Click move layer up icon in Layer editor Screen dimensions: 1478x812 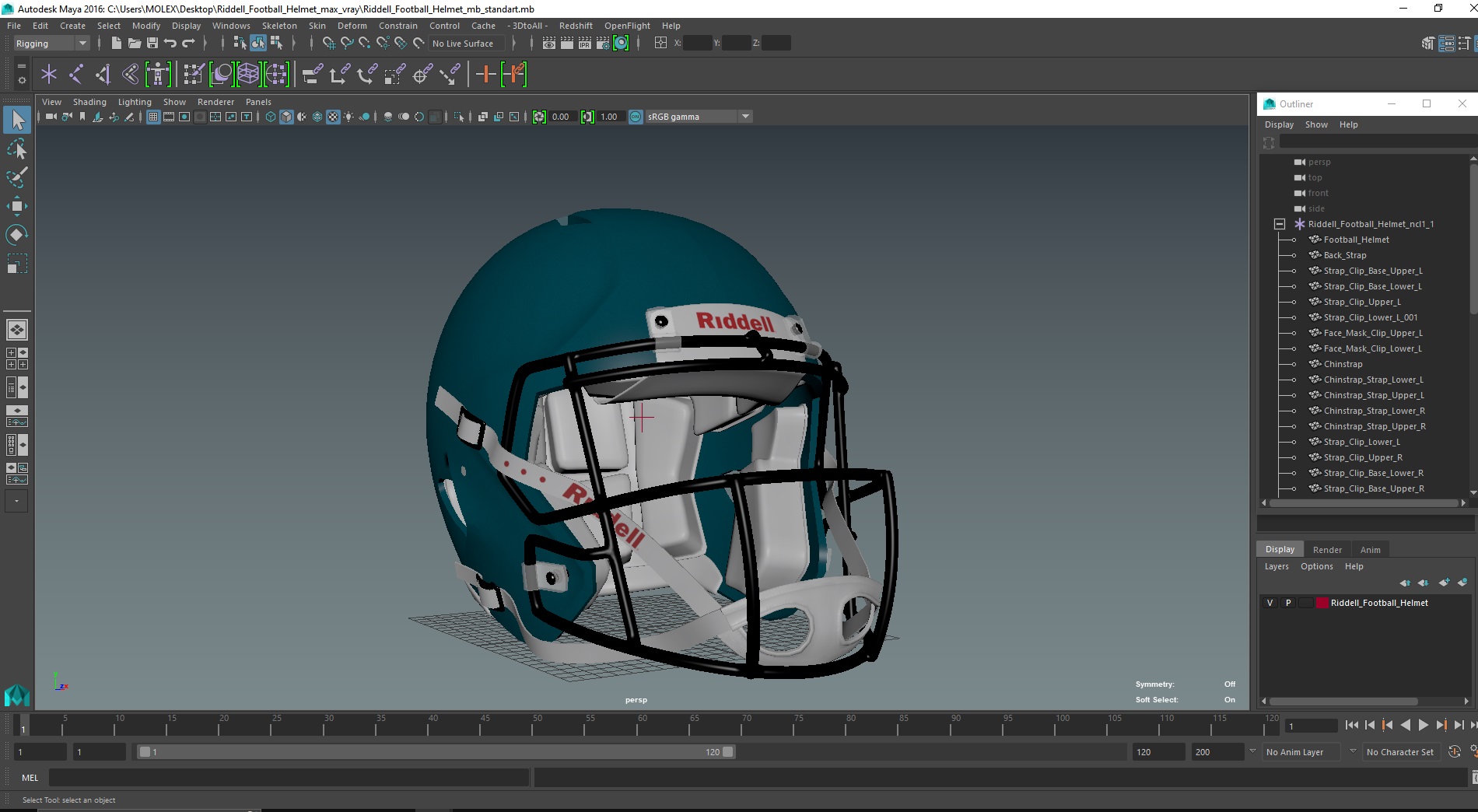coord(1405,583)
